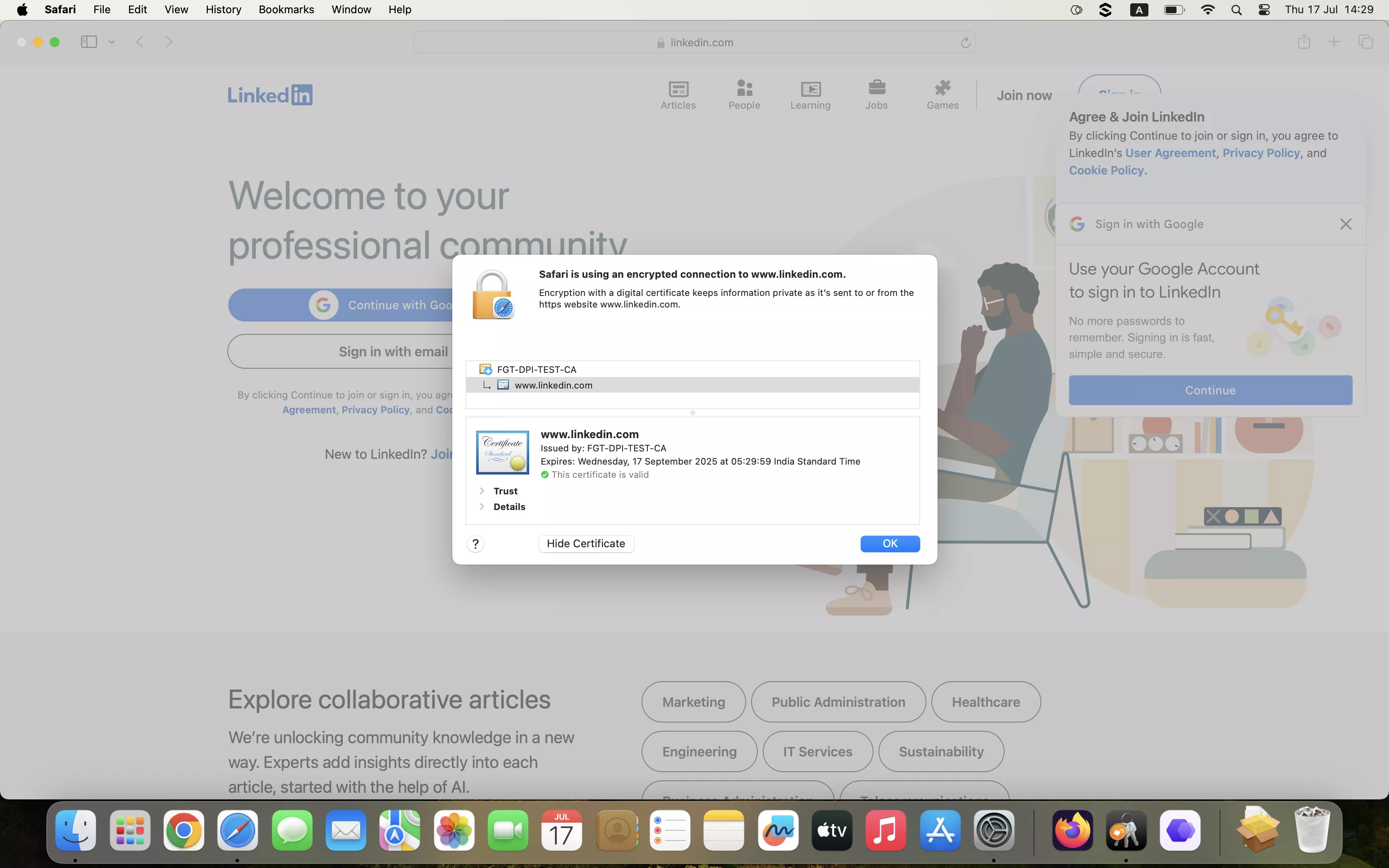Click the certificate pane divider handle
Screen dimensions: 1389x868
693,413
